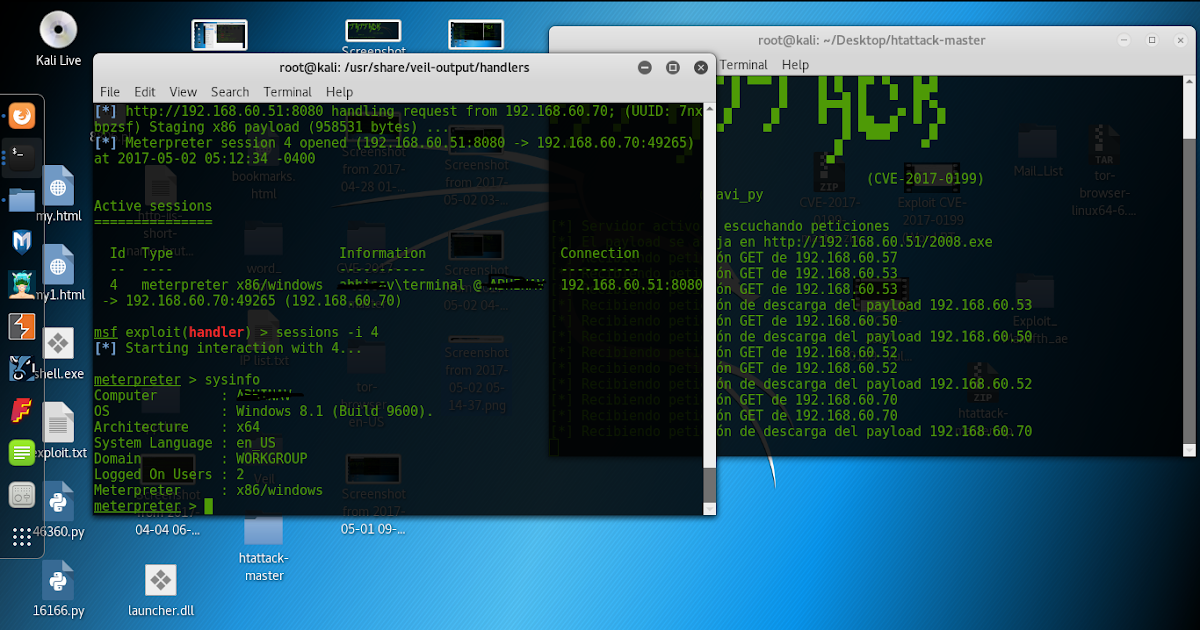Click the handlers terminal title bar
The width and height of the screenshot is (1200, 630).
tap(404, 67)
